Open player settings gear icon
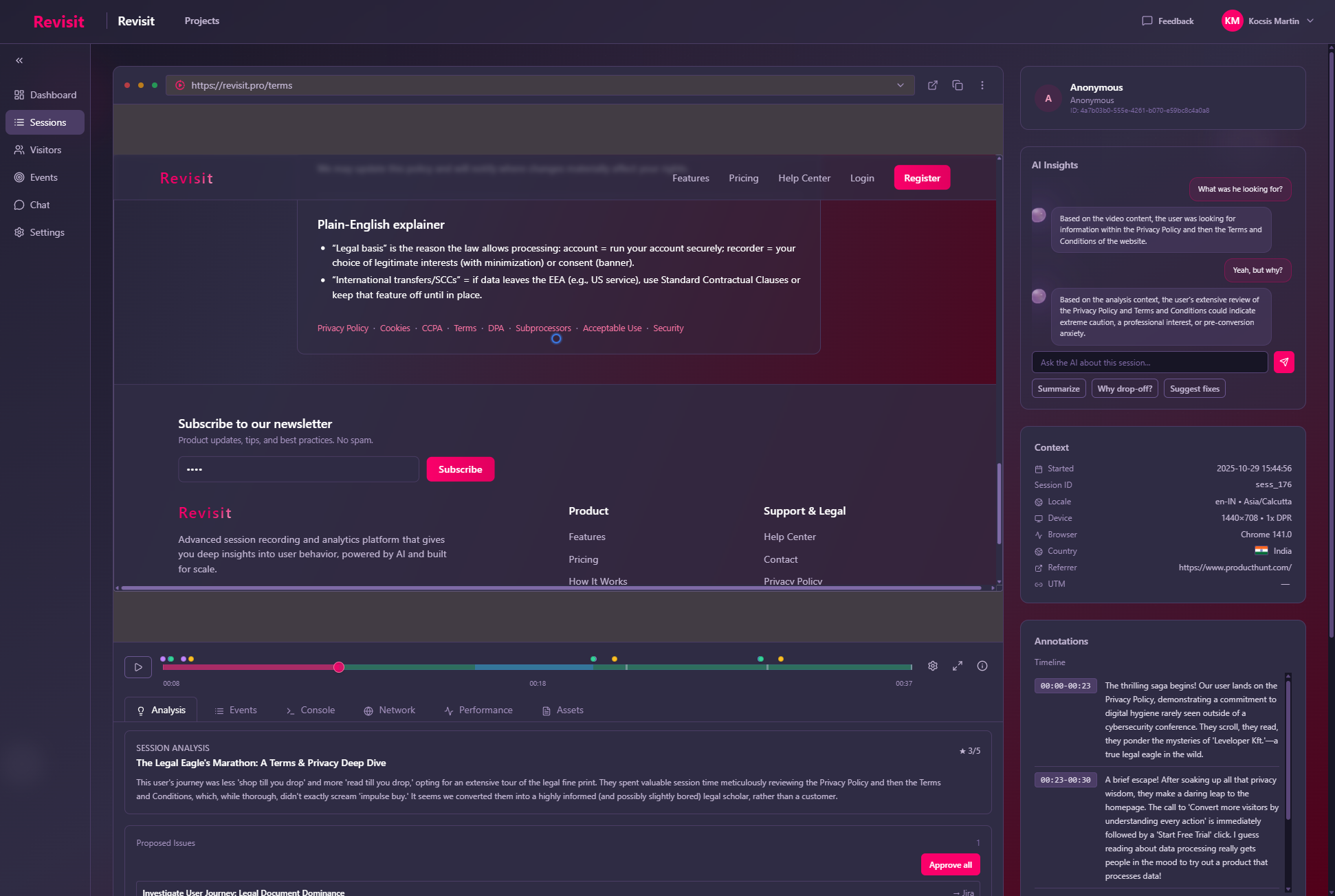 933,666
